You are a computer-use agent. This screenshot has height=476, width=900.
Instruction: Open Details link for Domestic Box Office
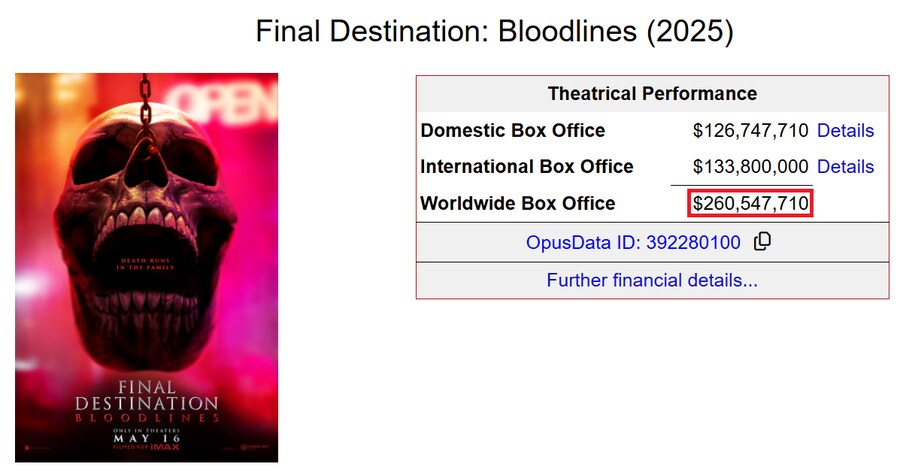point(845,130)
